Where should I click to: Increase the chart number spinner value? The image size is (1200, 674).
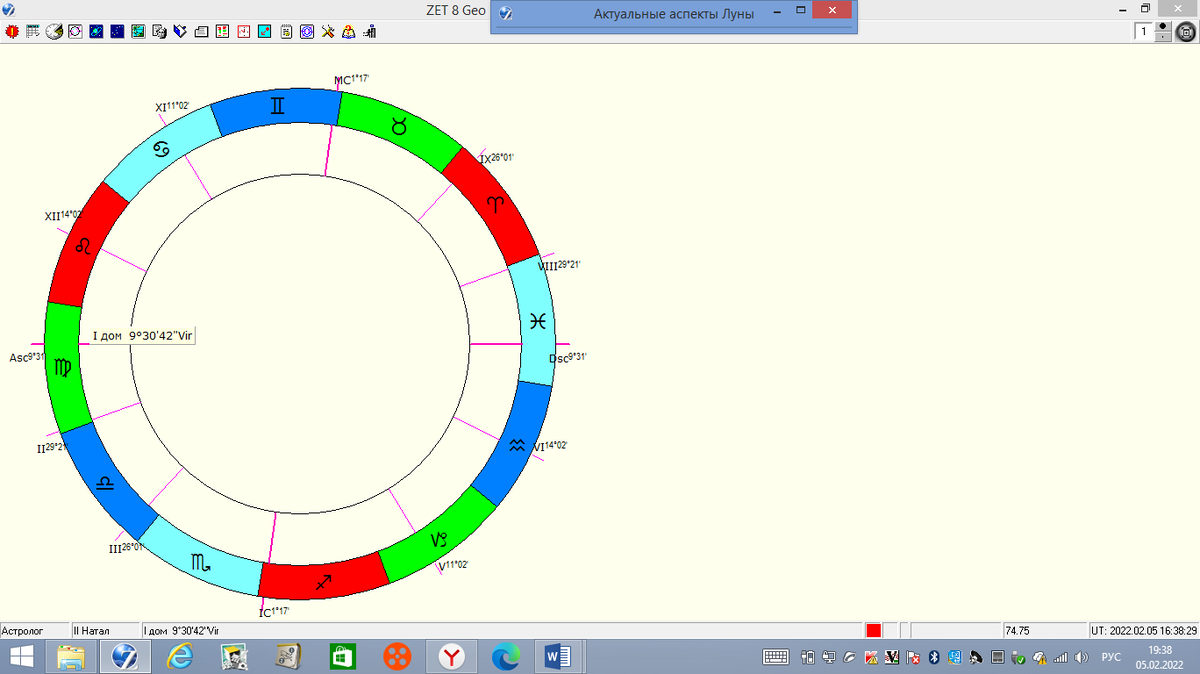tap(1163, 27)
